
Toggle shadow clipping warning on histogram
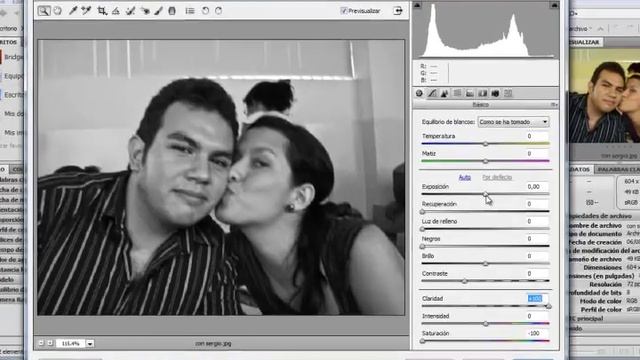[x=417, y=5]
